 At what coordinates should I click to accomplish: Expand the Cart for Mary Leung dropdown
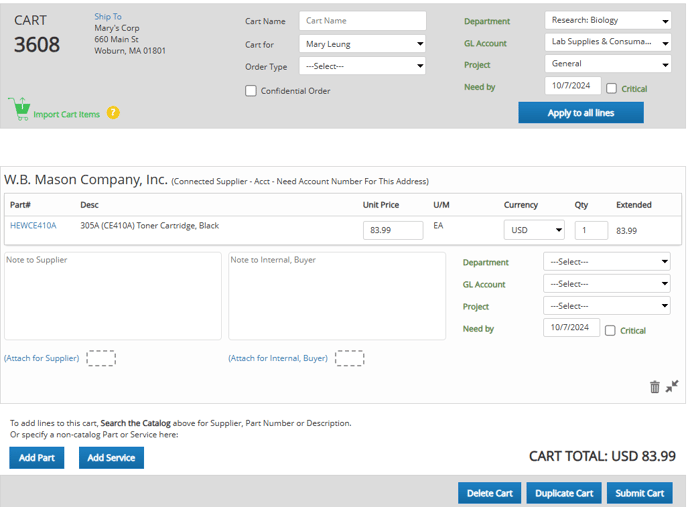(362, 44)
